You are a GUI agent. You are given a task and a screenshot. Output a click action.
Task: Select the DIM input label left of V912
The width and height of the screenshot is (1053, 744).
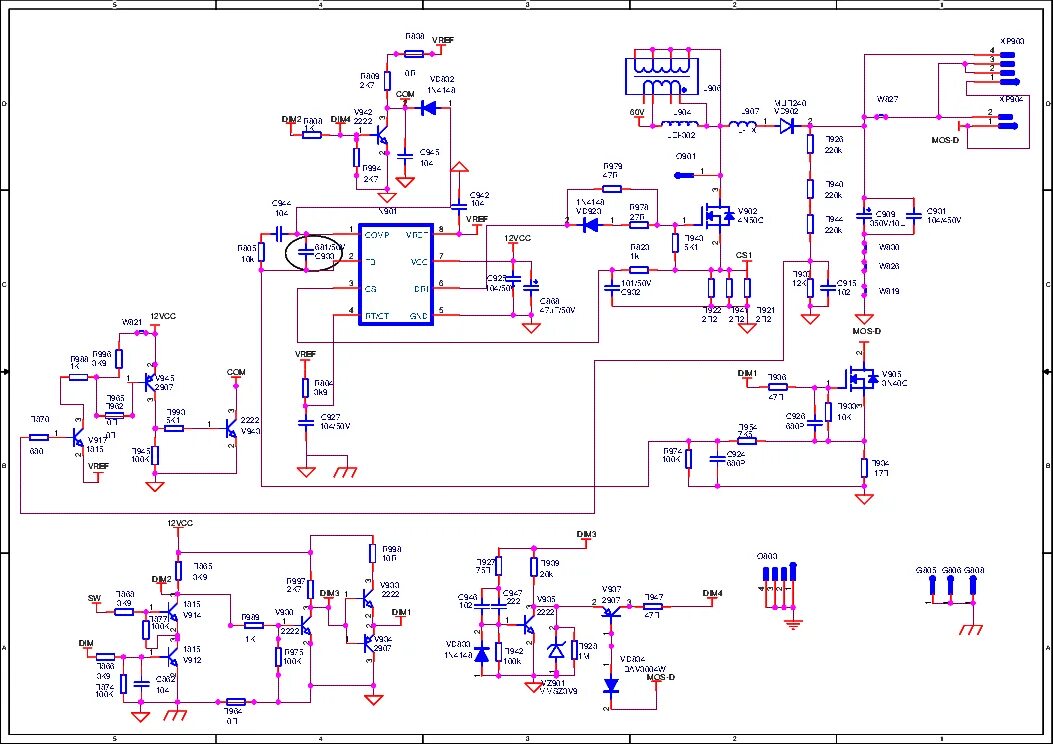86,643
